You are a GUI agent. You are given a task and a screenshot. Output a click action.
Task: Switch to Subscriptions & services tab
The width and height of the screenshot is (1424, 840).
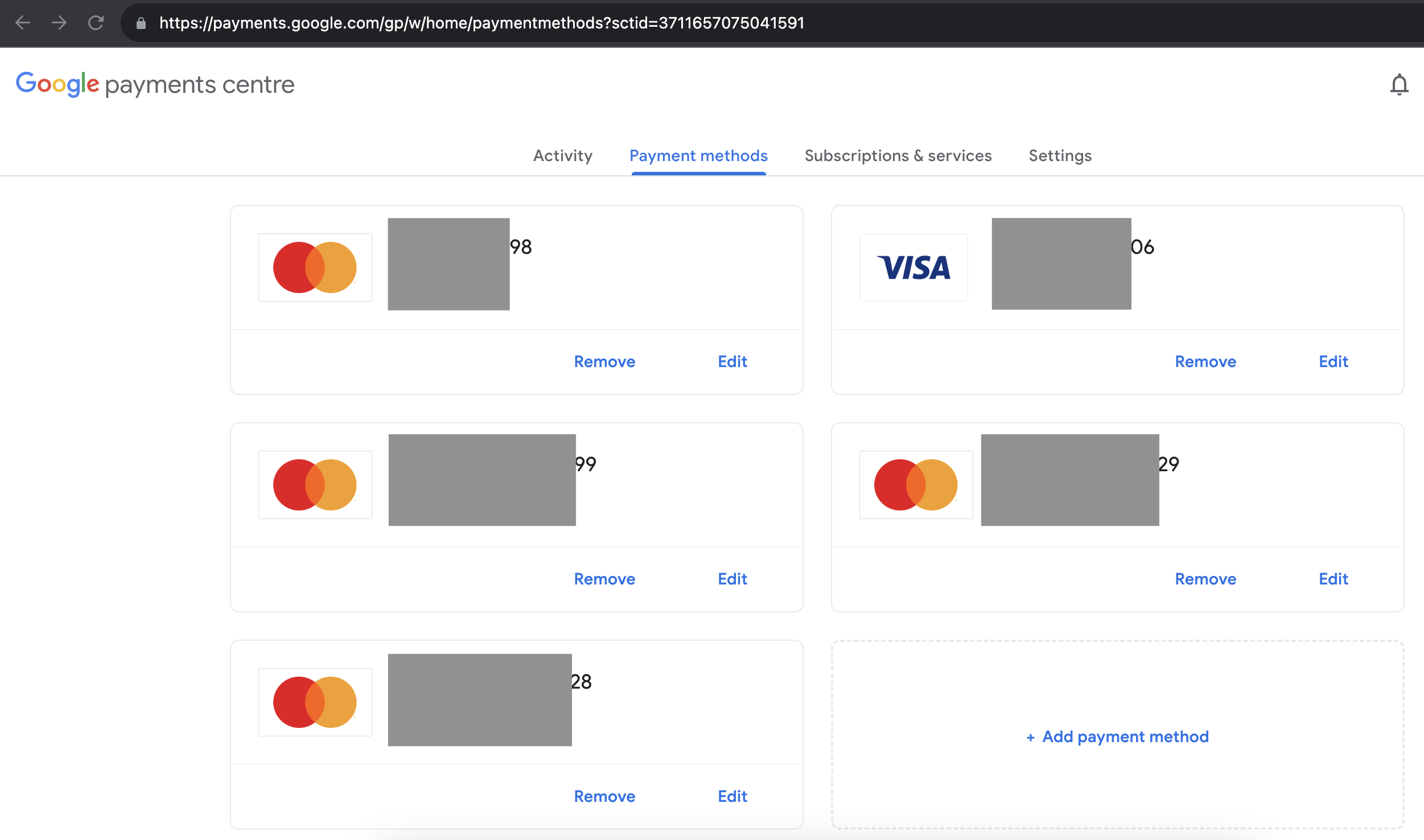click(x=898, y=155)
